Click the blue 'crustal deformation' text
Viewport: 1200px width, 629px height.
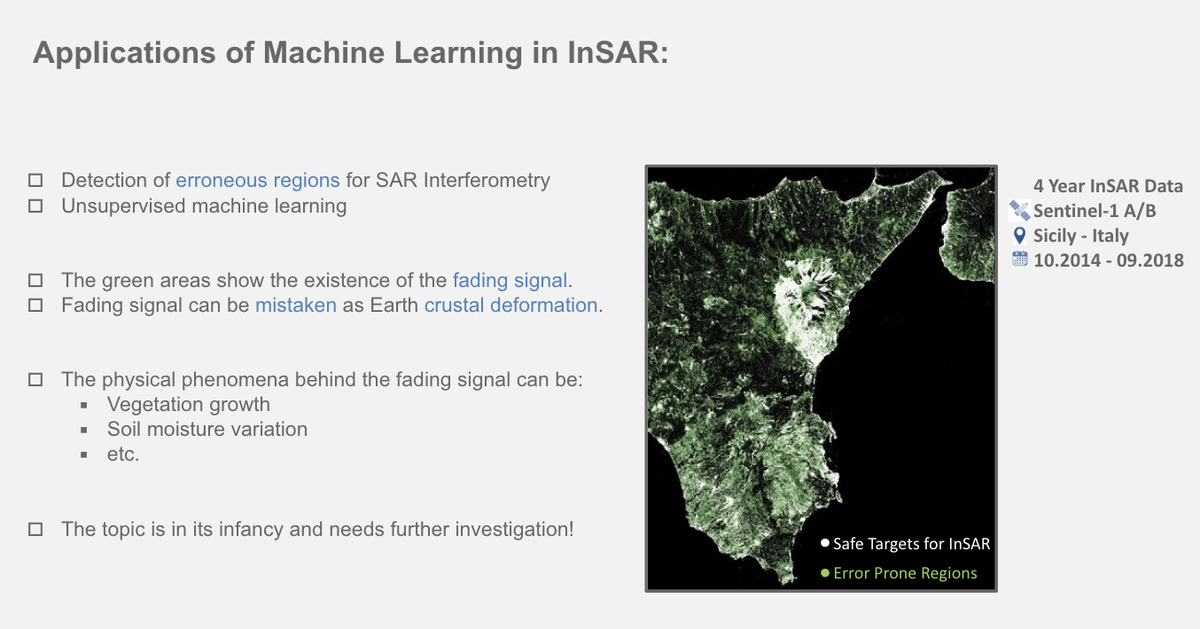(511, 305)
